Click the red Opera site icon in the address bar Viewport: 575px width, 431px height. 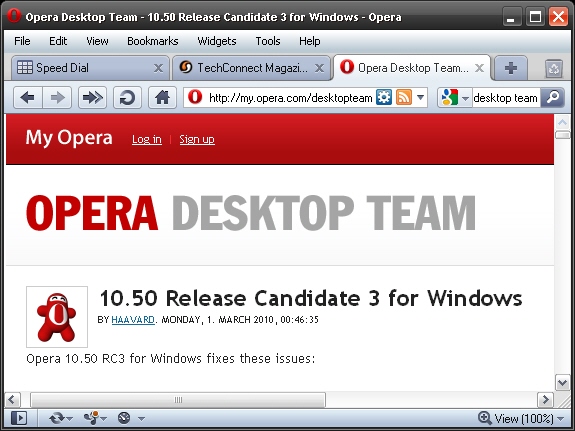195,97
